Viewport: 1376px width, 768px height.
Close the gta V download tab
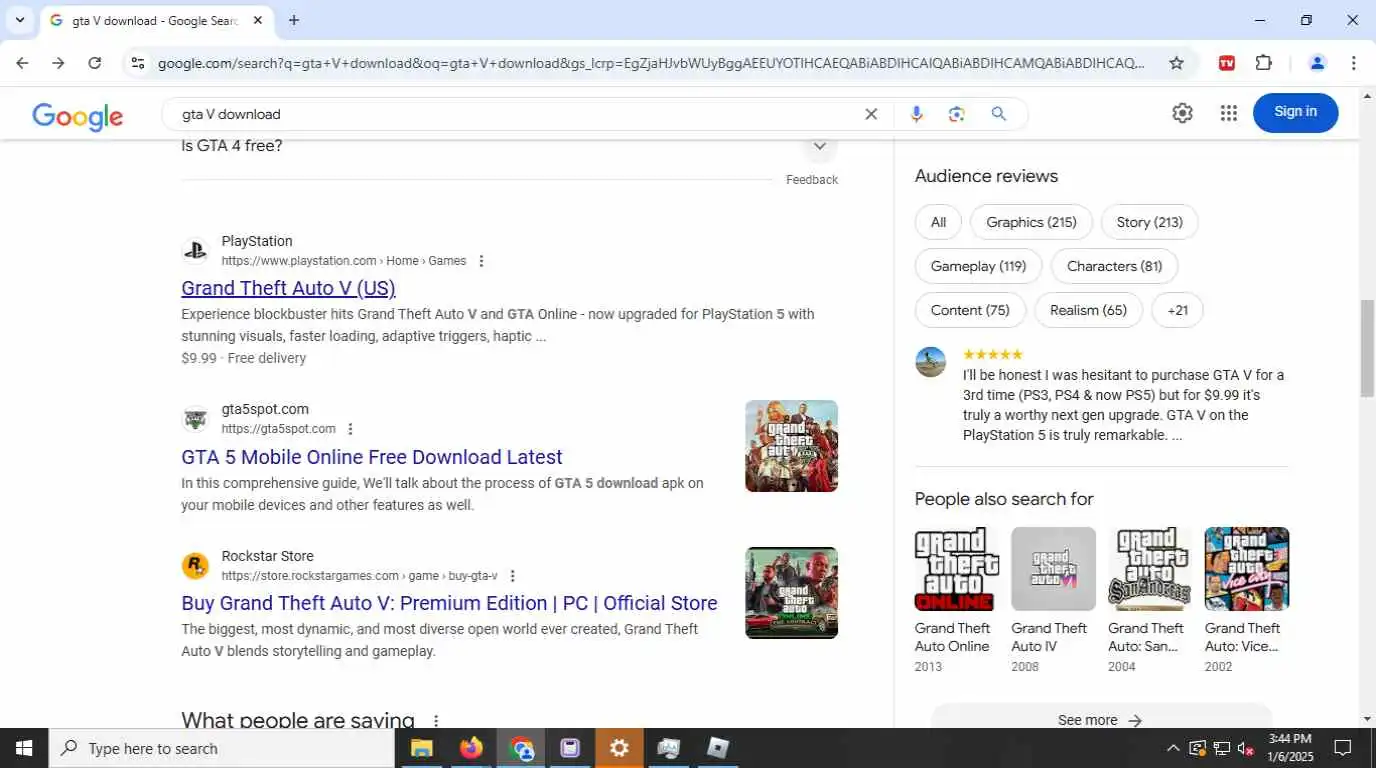coord(257,20)
